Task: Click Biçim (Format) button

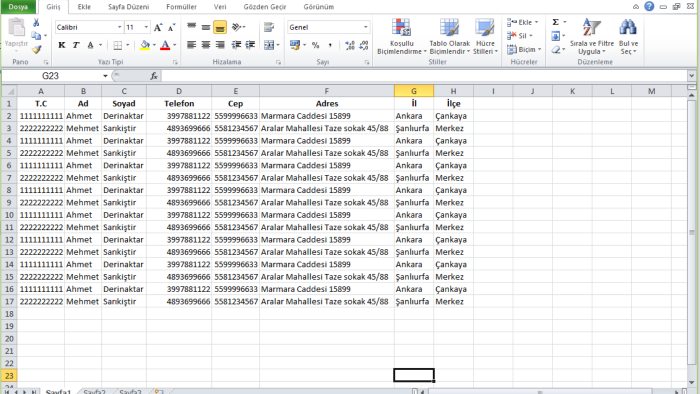Action: (x=524, y=50)
